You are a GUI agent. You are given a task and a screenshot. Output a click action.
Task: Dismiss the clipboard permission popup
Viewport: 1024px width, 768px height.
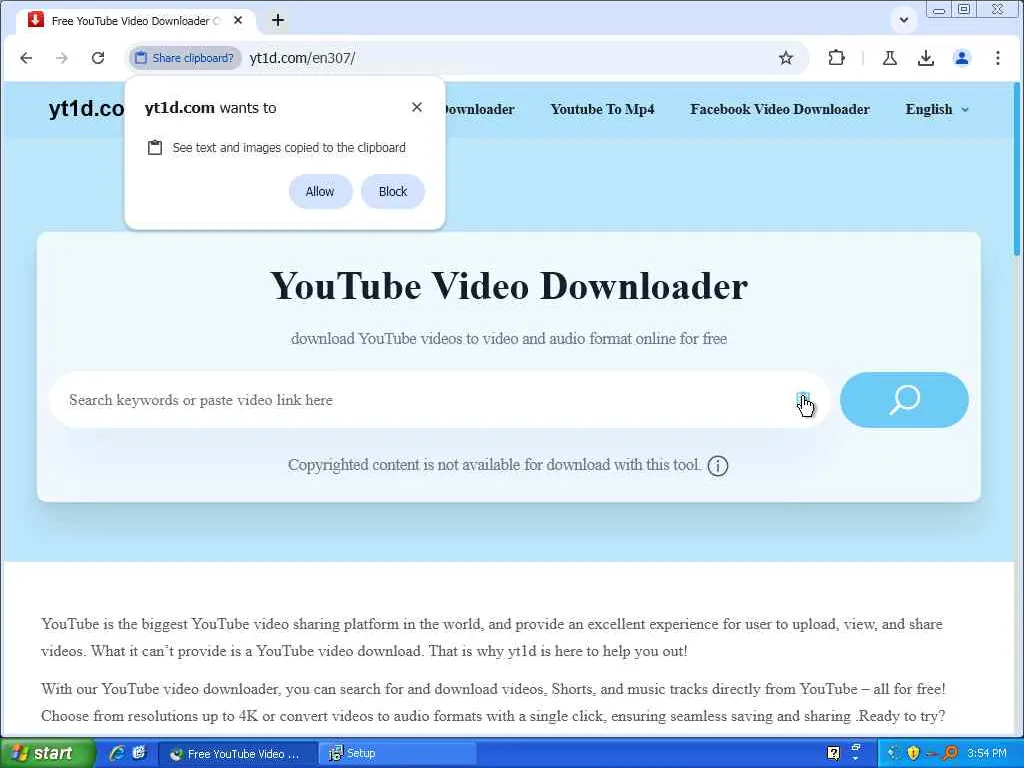[417, 107]
